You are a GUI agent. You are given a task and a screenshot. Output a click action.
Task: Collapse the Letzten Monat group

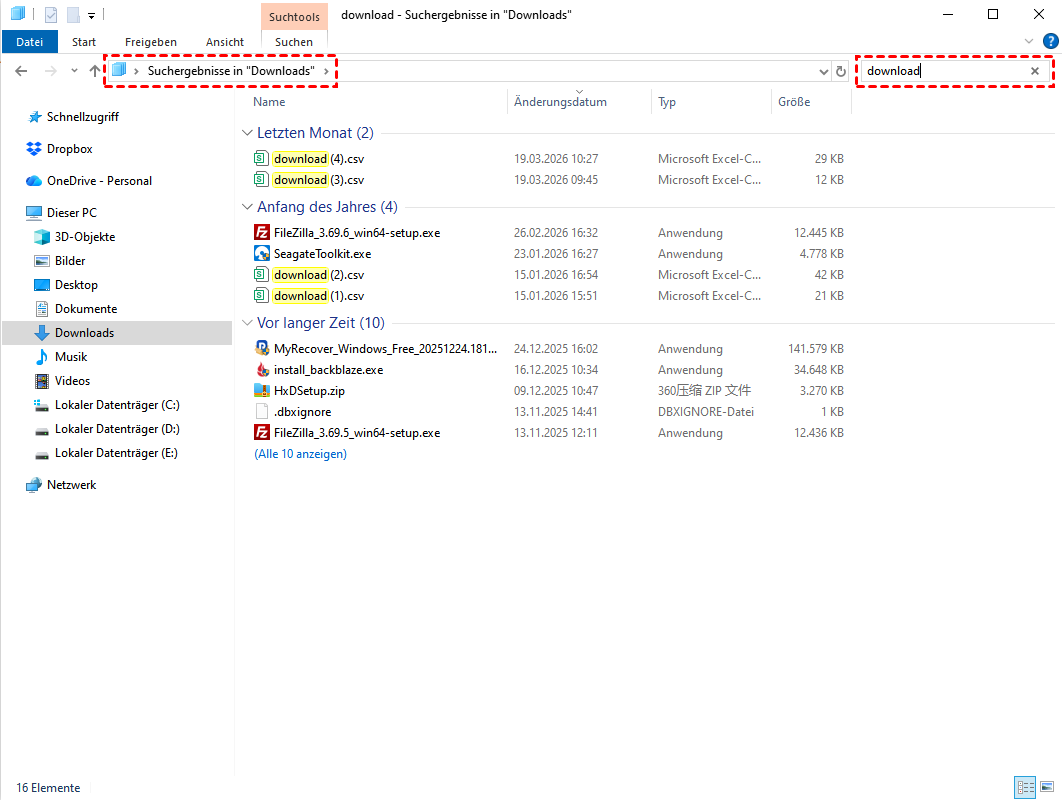[x=247, y=133]
